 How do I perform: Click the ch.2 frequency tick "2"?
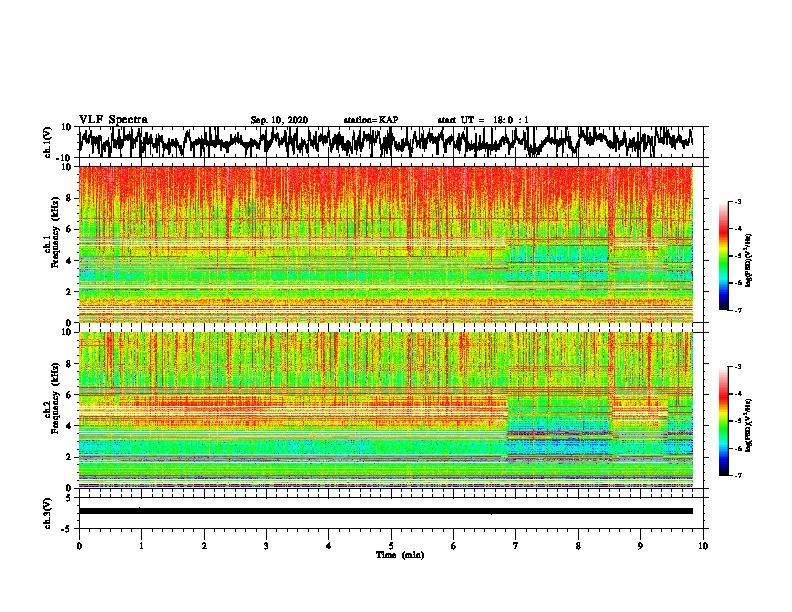point(70,457)
